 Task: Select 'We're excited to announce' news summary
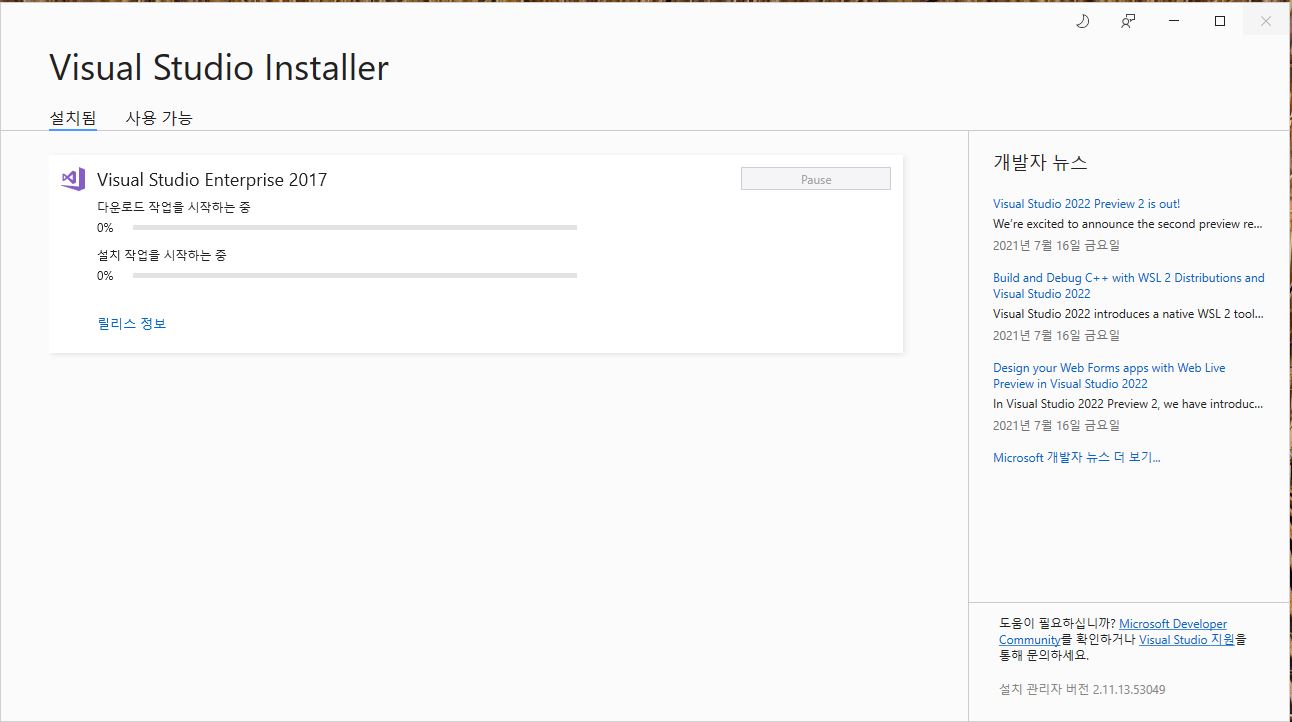(x=1128, y=224)
